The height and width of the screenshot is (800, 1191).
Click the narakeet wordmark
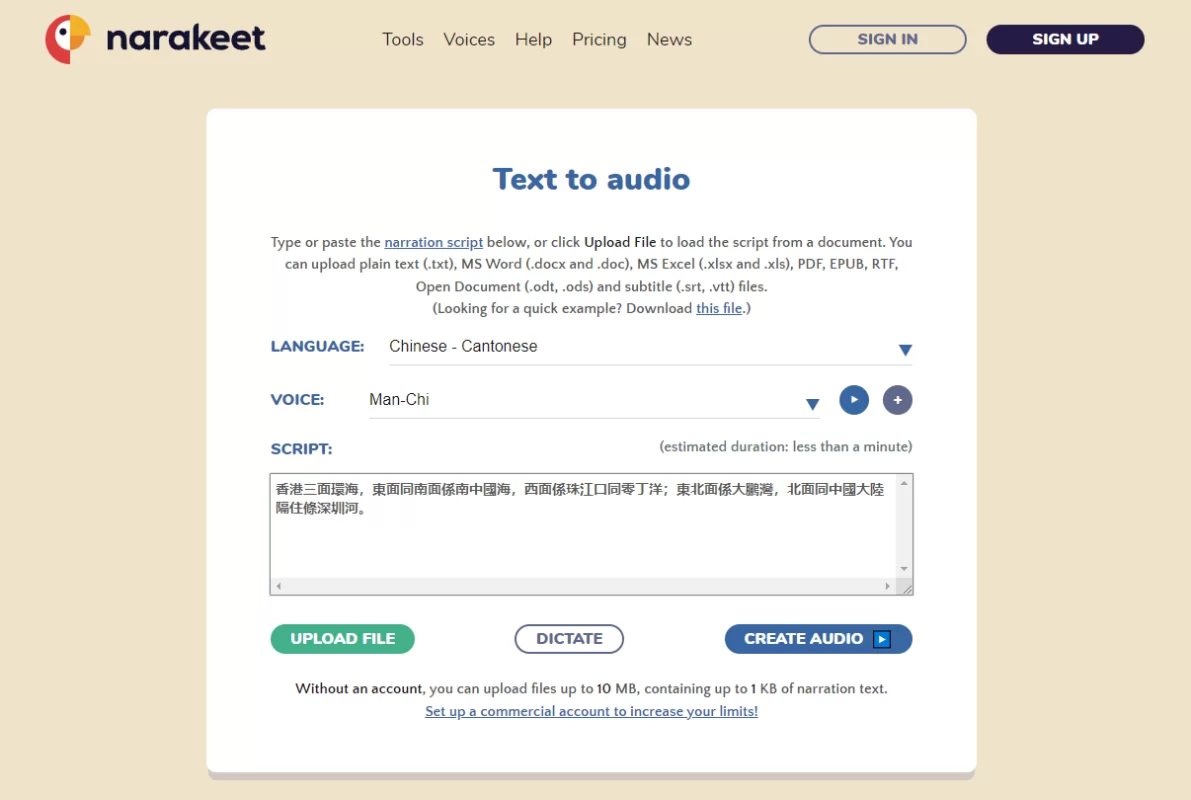click(x=186, y=38)
